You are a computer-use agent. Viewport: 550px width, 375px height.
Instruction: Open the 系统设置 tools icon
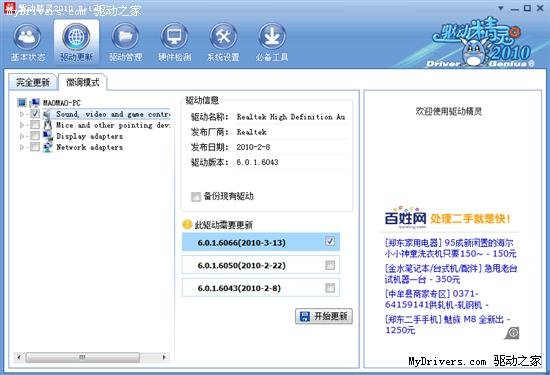(x=223, y=37)
